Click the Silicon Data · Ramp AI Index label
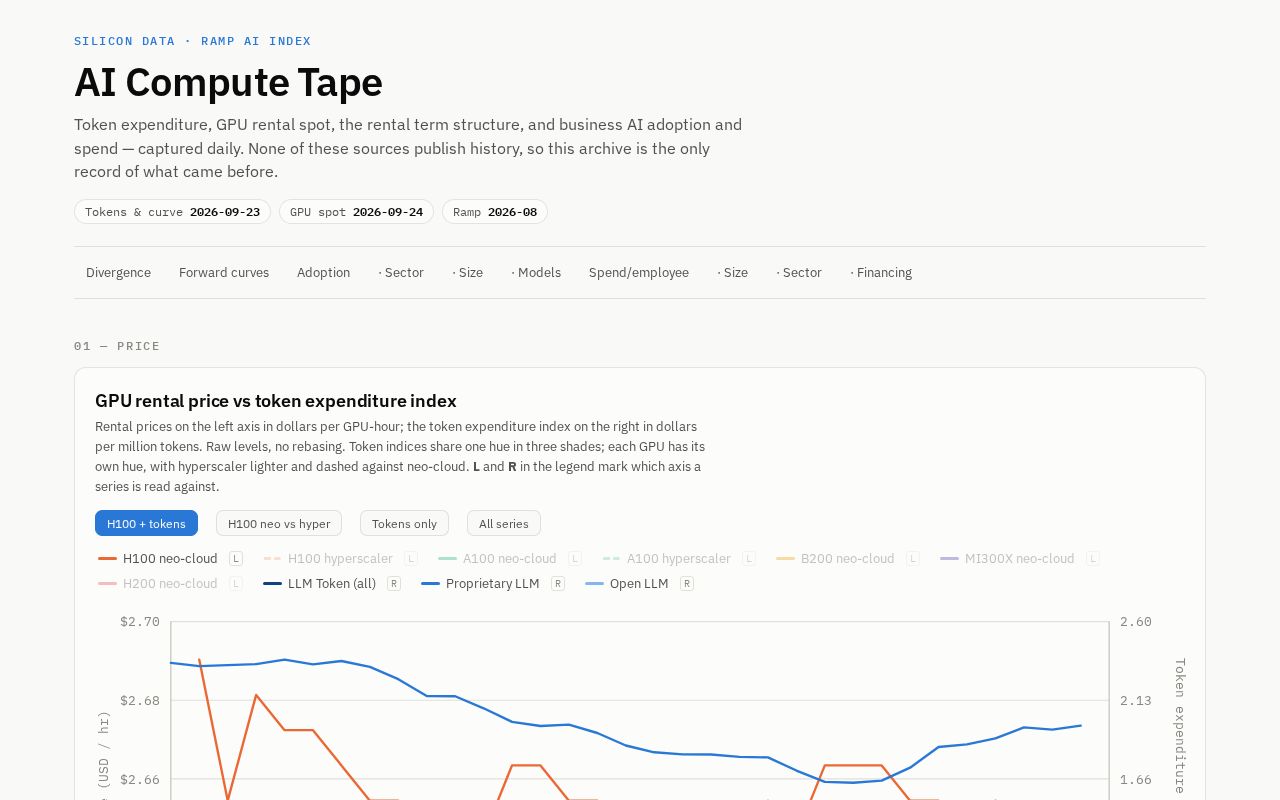Viewport: 1280px width, 800px height. point(192,41)
